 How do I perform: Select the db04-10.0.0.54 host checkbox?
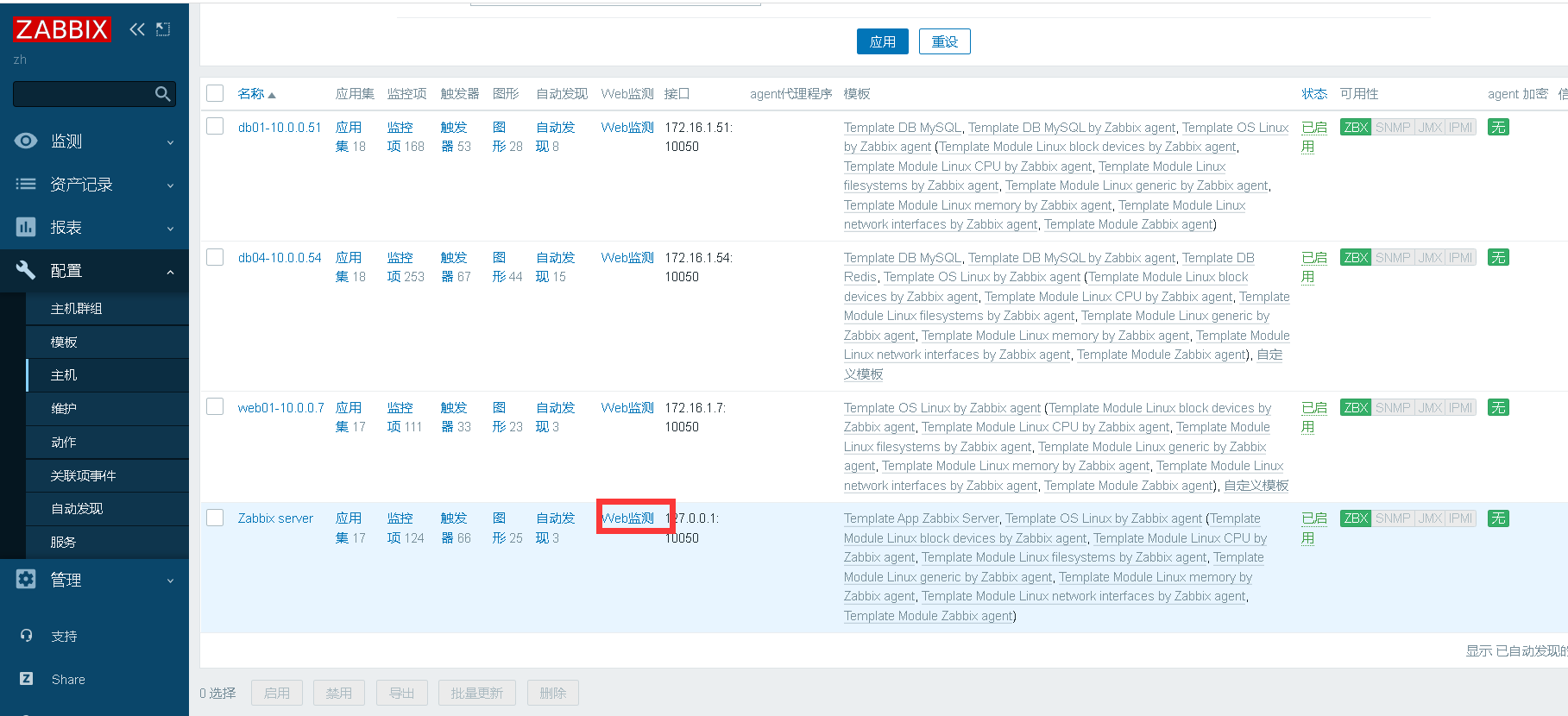point(215,257)
